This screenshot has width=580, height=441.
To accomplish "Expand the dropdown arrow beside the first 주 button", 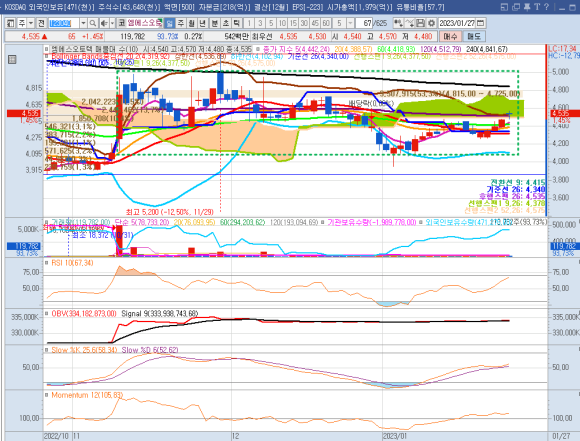I will (31, 23).
